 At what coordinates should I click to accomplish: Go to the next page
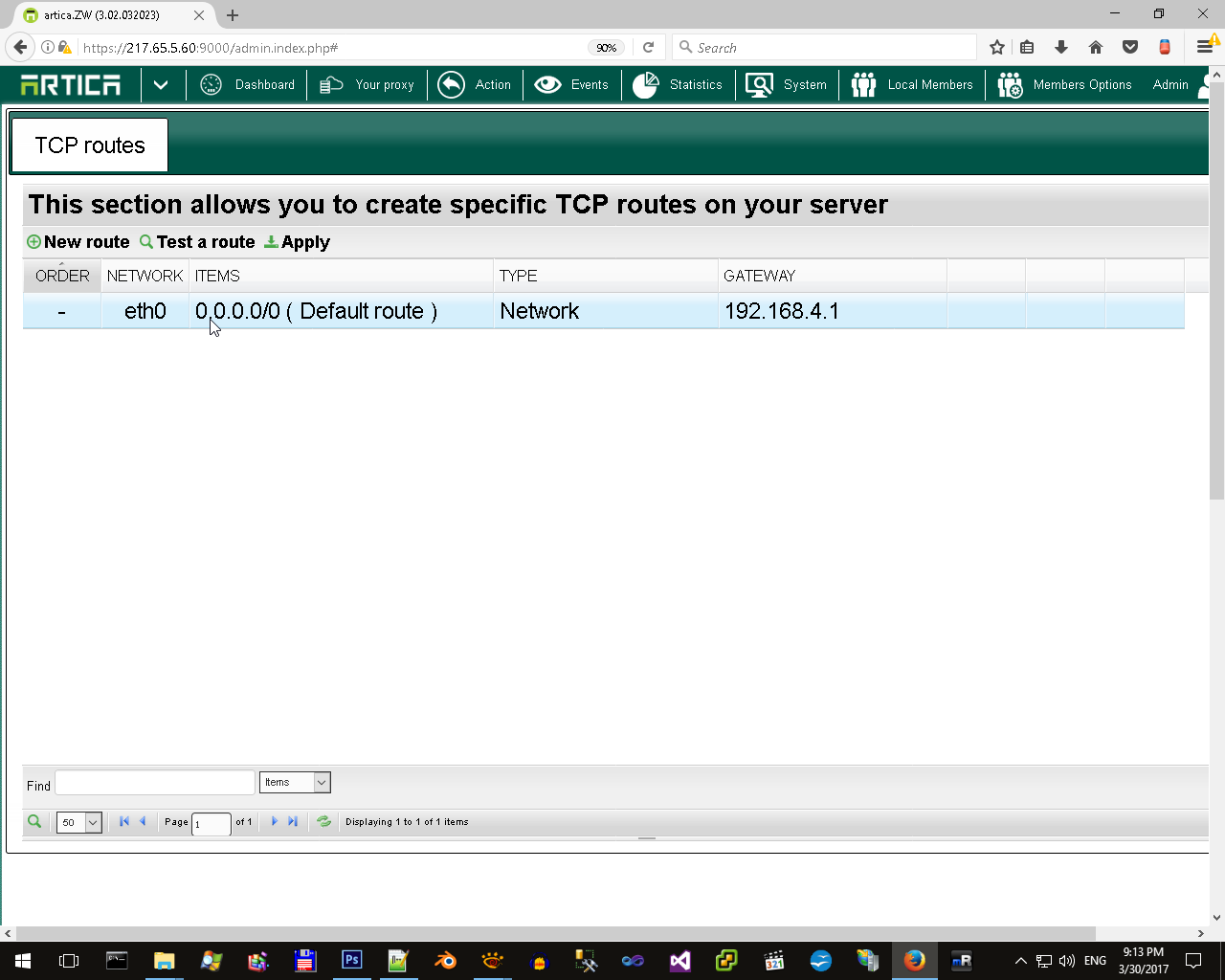[275, 821]
